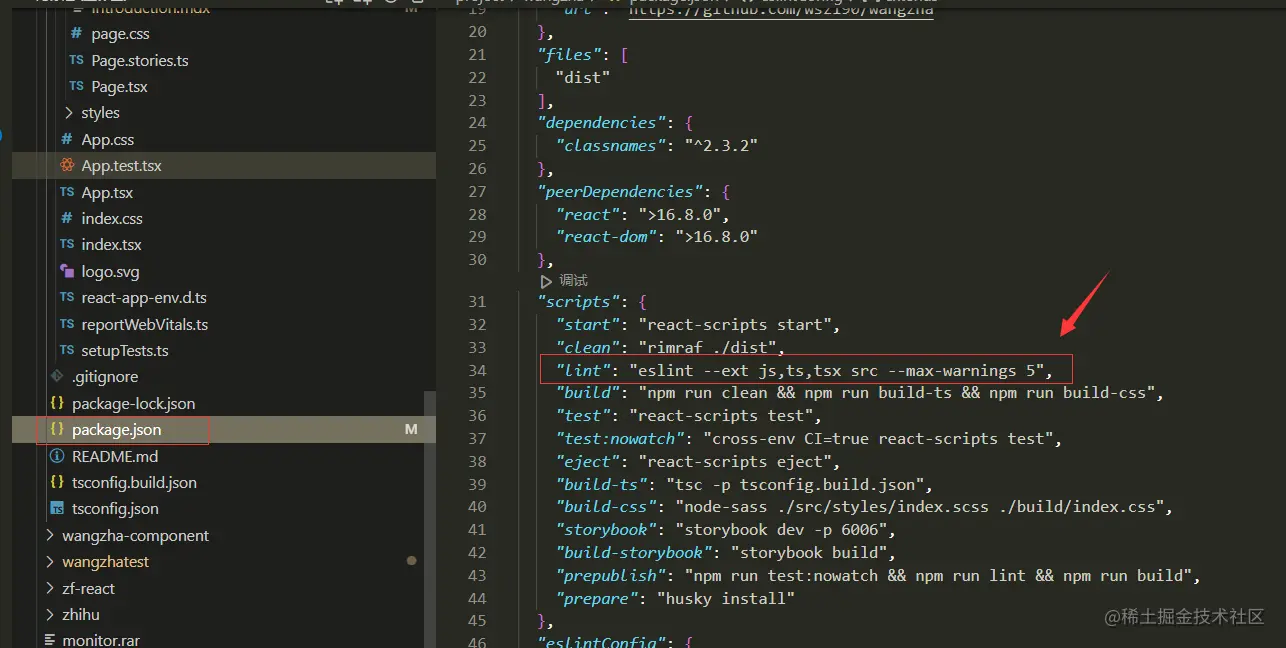Open README.md file
Image resolution: width=1286 pixels, height=648 pixels.
click(115, 456)
